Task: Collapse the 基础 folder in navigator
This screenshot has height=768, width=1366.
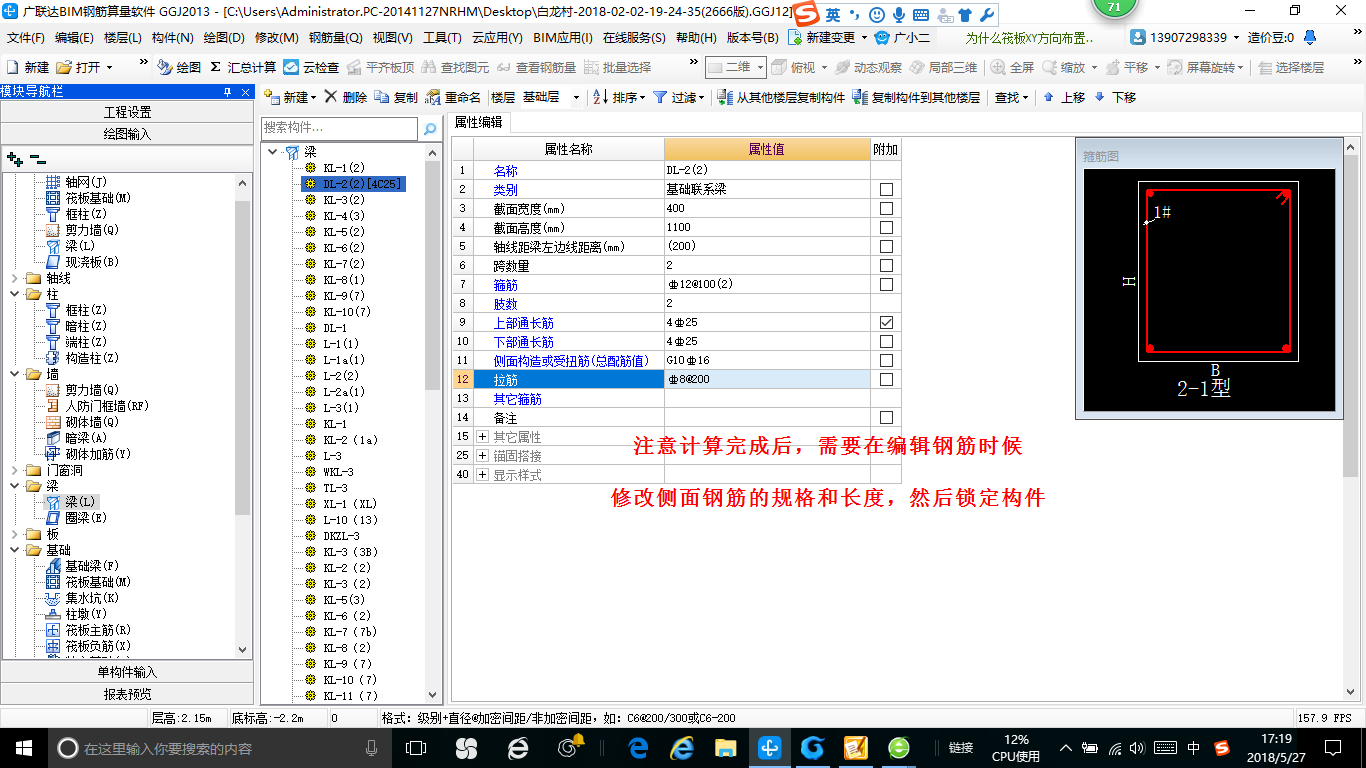Action: (13, 550)
